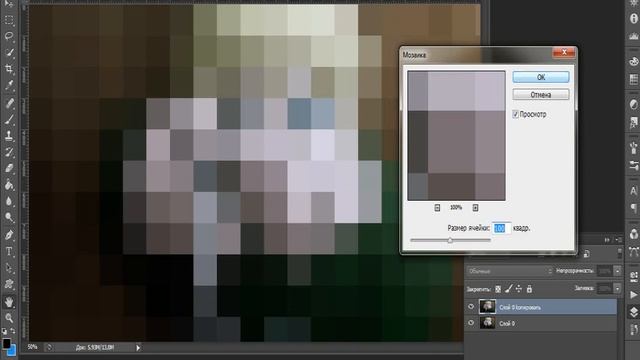Select the Lasso tool
Viewport: 640px width, 360px height.
(9, 36)
